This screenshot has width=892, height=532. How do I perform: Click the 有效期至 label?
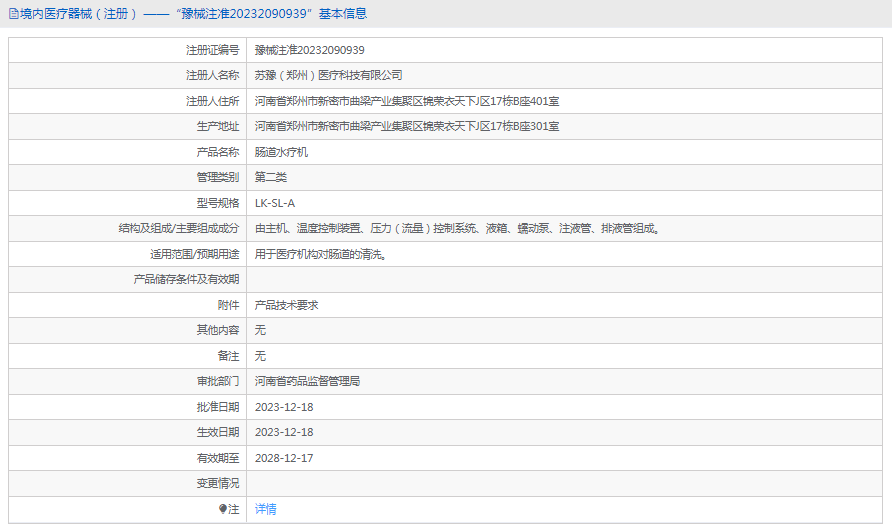218,458
